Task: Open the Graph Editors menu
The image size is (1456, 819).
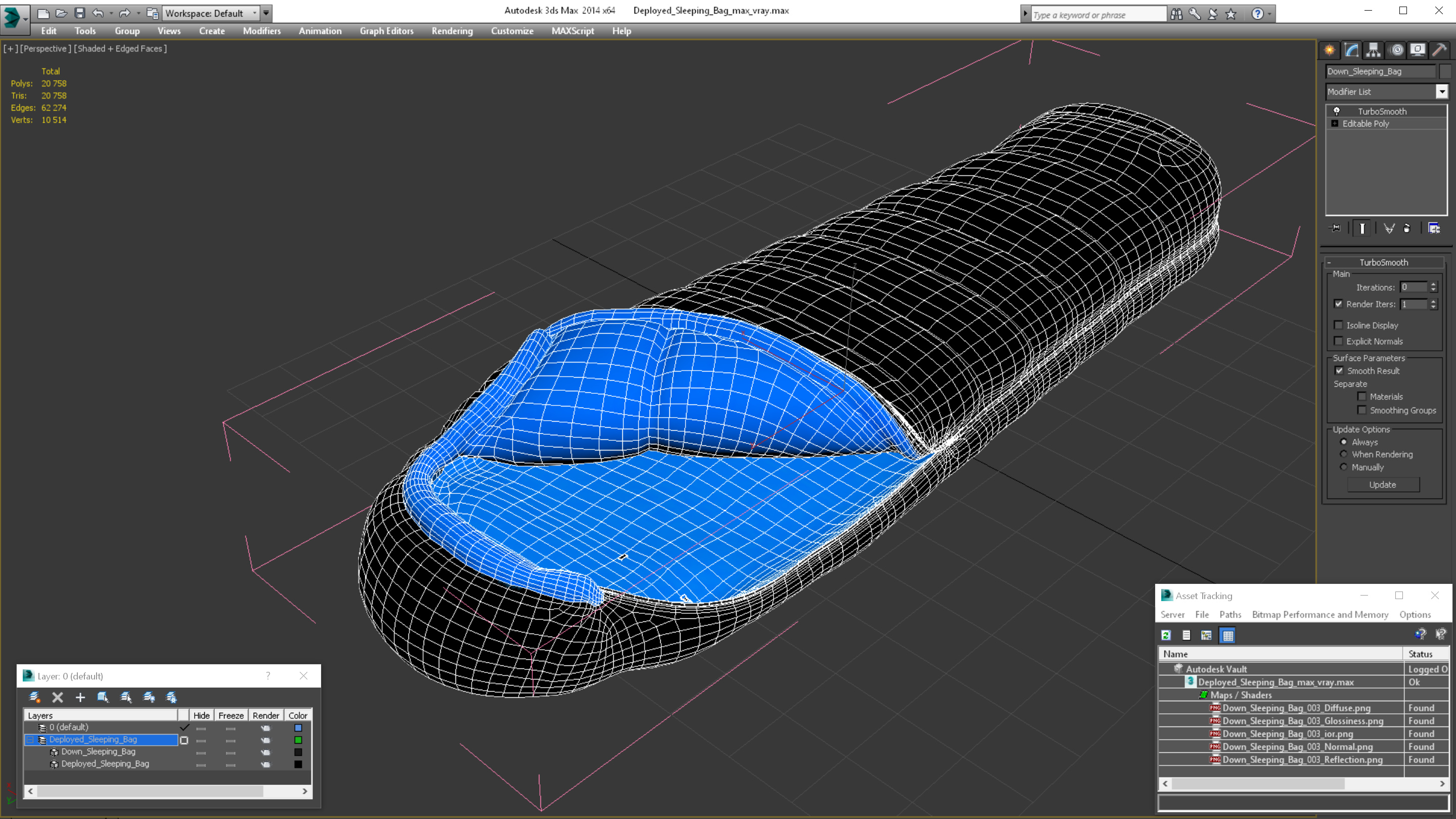Action: point(387,31)
